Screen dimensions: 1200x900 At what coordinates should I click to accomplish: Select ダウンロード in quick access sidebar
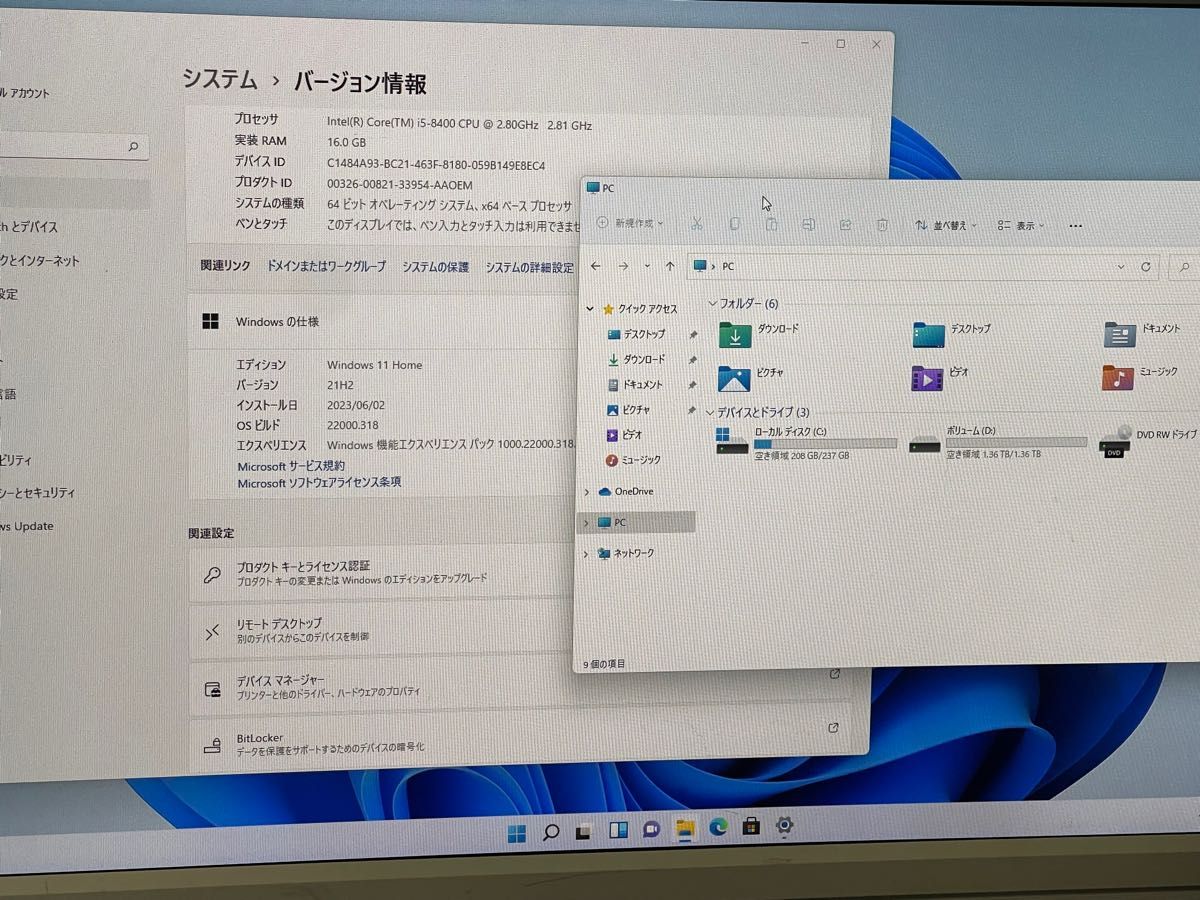(x=636, y=359)
